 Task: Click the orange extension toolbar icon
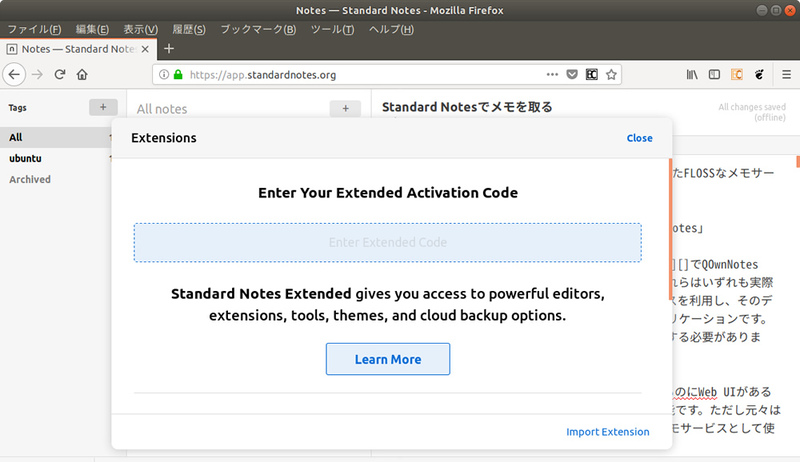(x=737, y=74)
